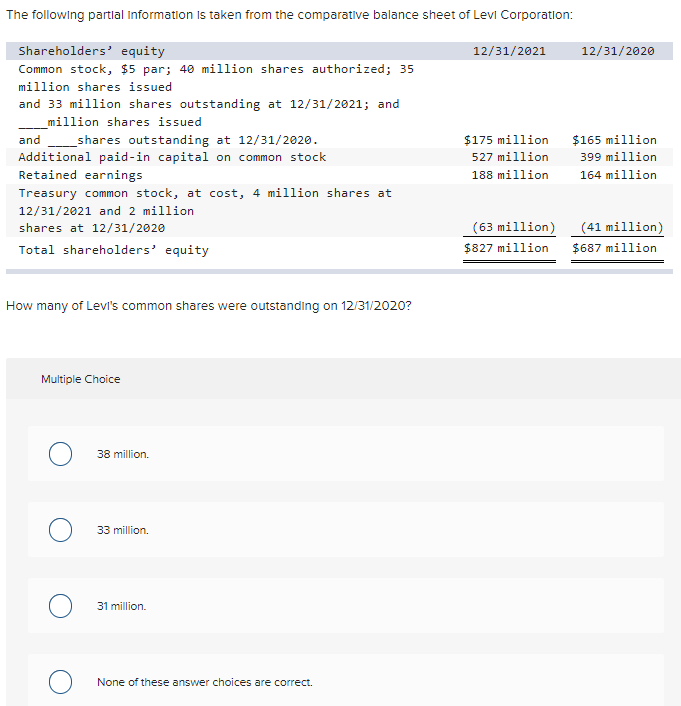Select the '38 million.' radio option

60,454
